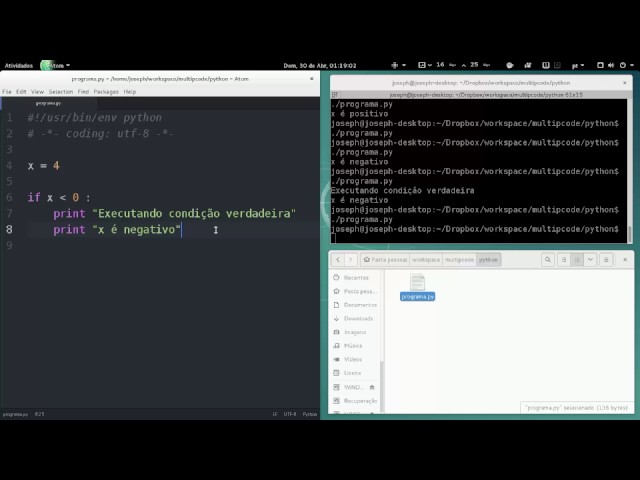Open Música in the sidebar
Screen dimensions: 640x480
click(x=354, y=346)
